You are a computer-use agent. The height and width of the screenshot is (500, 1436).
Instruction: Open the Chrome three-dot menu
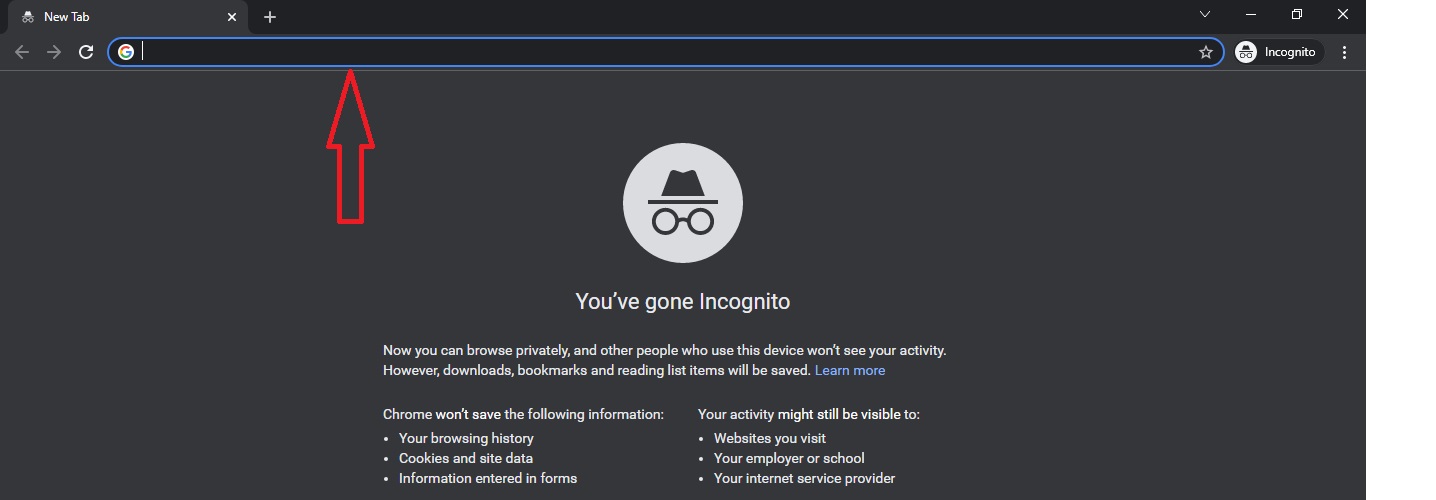point(1344,52)
